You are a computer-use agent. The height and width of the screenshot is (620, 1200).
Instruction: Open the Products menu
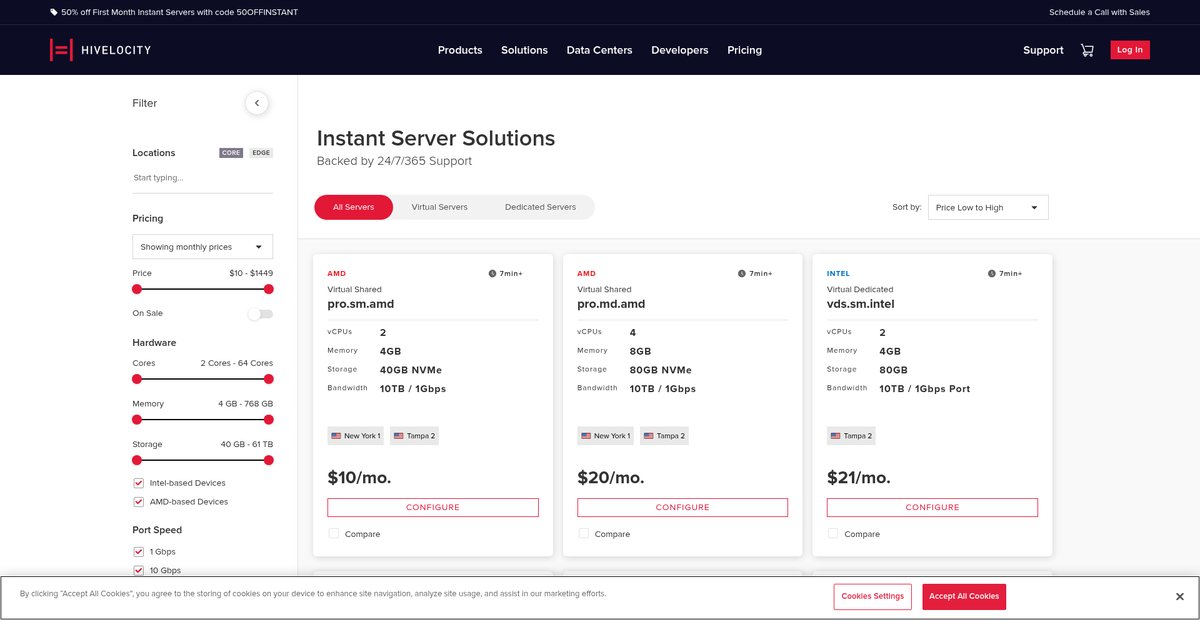click(460, 50)
